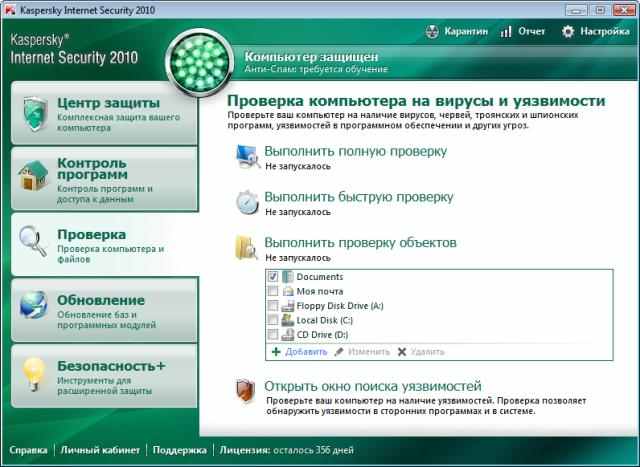The width and height of the screenshot is (640, 467).
Task: Click the Настройка gear icon
Action: (568, 31)
